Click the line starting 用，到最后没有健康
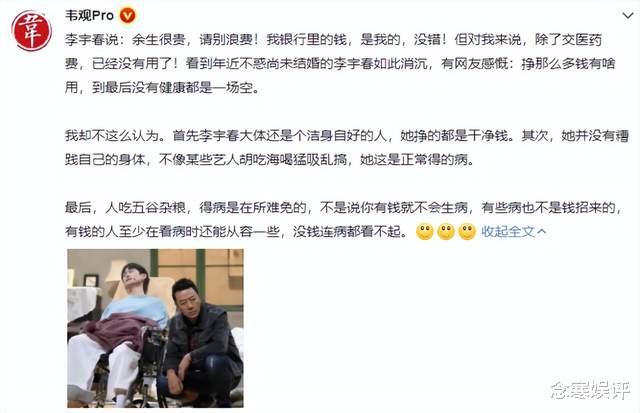This screenshot has width=640, height=413. click(x=162, y=87)
